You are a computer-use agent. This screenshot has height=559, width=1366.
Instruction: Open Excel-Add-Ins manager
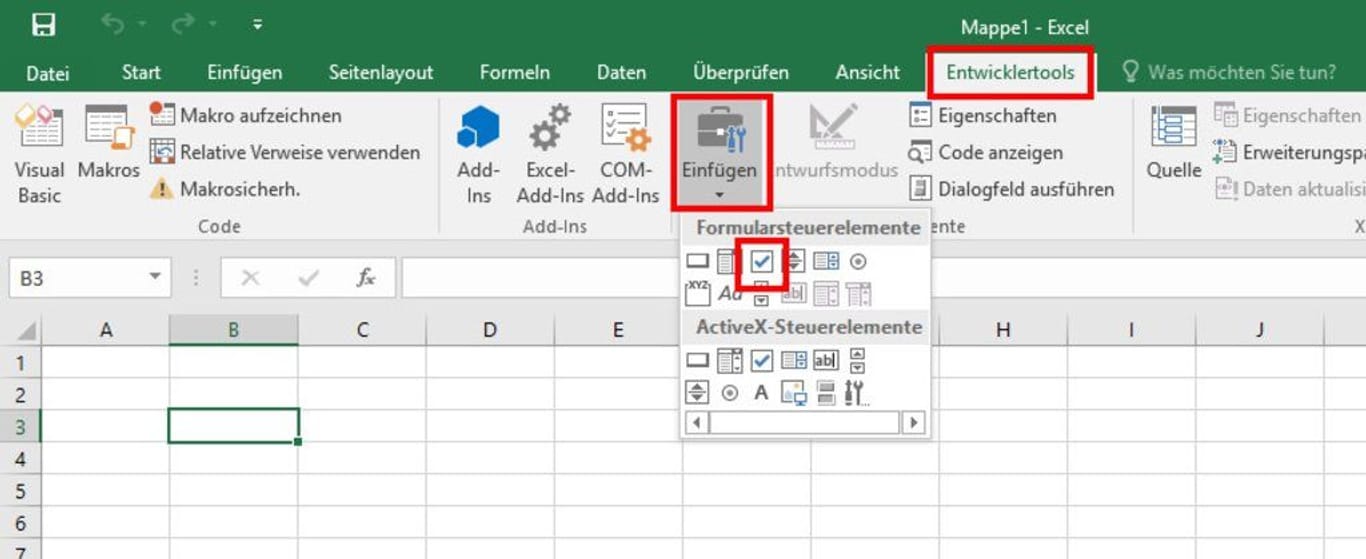(x=549, y=153)
